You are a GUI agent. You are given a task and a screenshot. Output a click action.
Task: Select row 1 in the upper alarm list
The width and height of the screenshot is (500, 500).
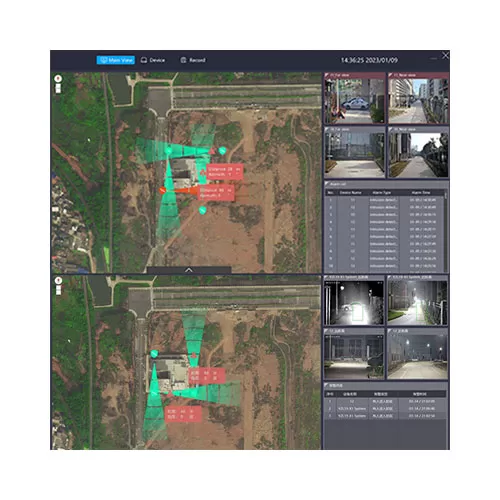(x=385, y=200)
